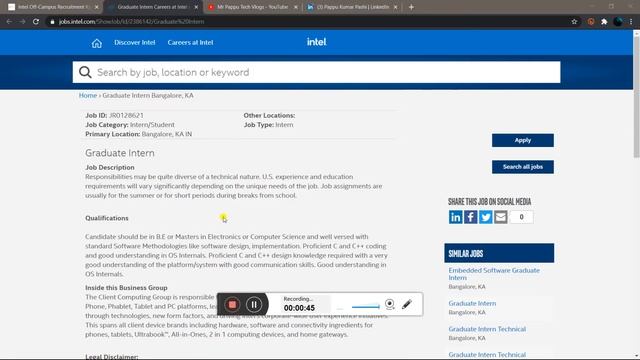Bookmark this page with star icon
640x360 pixels.
pyautogui.click(x=574, y=22)
